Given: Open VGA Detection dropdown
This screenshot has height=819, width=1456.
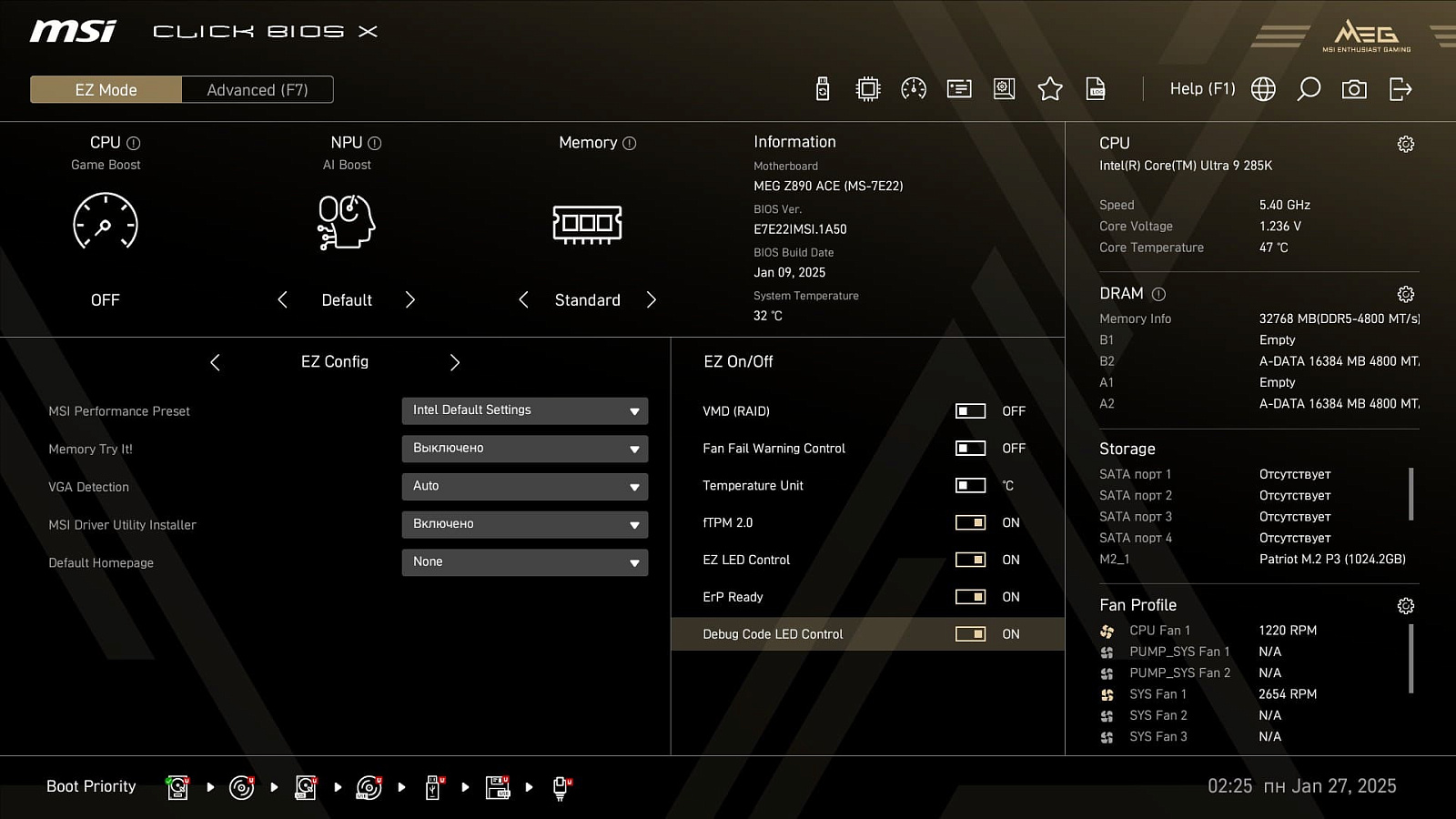Looking at the screenshot, I should click(x=525, y=487).
